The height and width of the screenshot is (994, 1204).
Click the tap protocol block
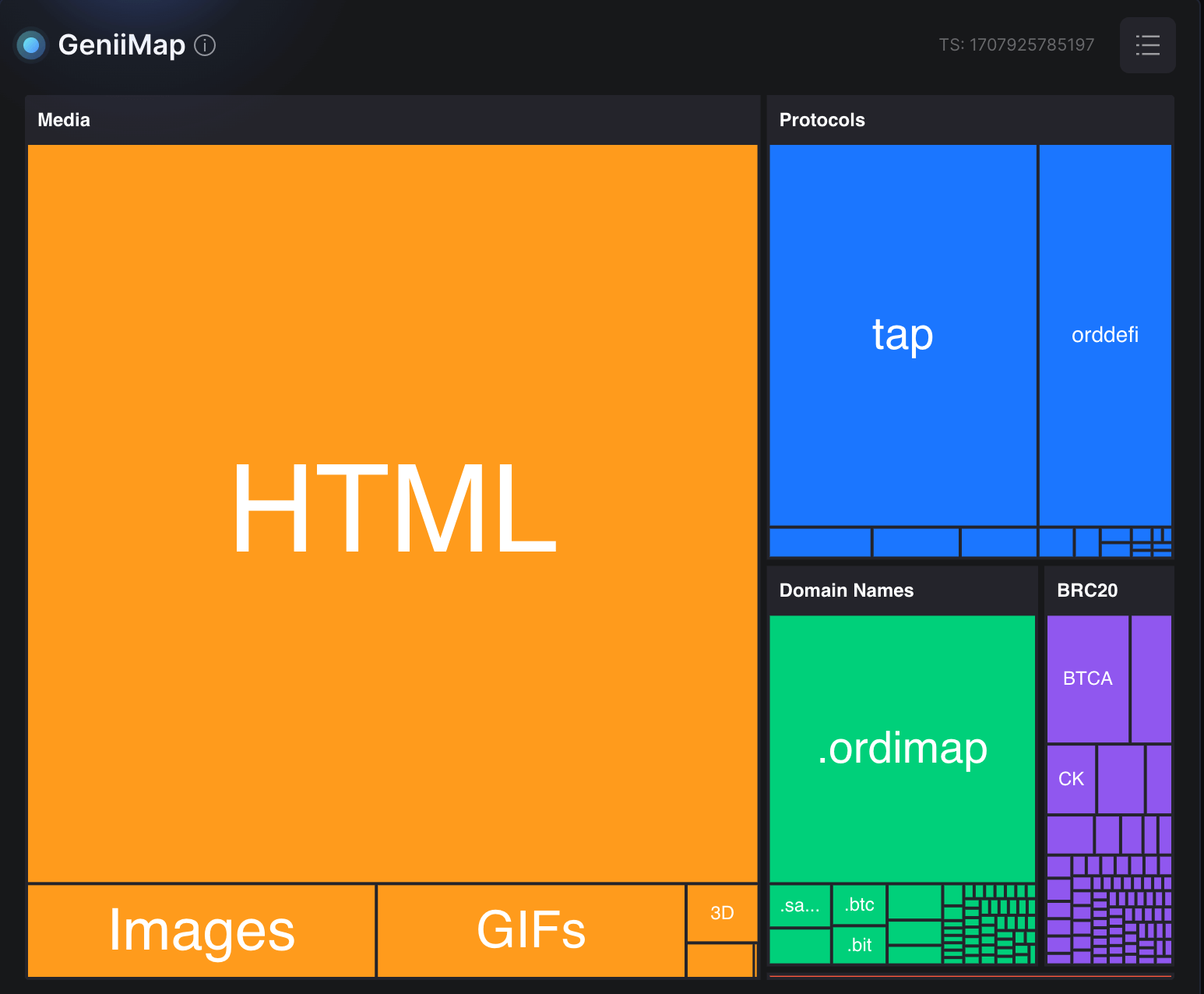click(x=903, y=335)
